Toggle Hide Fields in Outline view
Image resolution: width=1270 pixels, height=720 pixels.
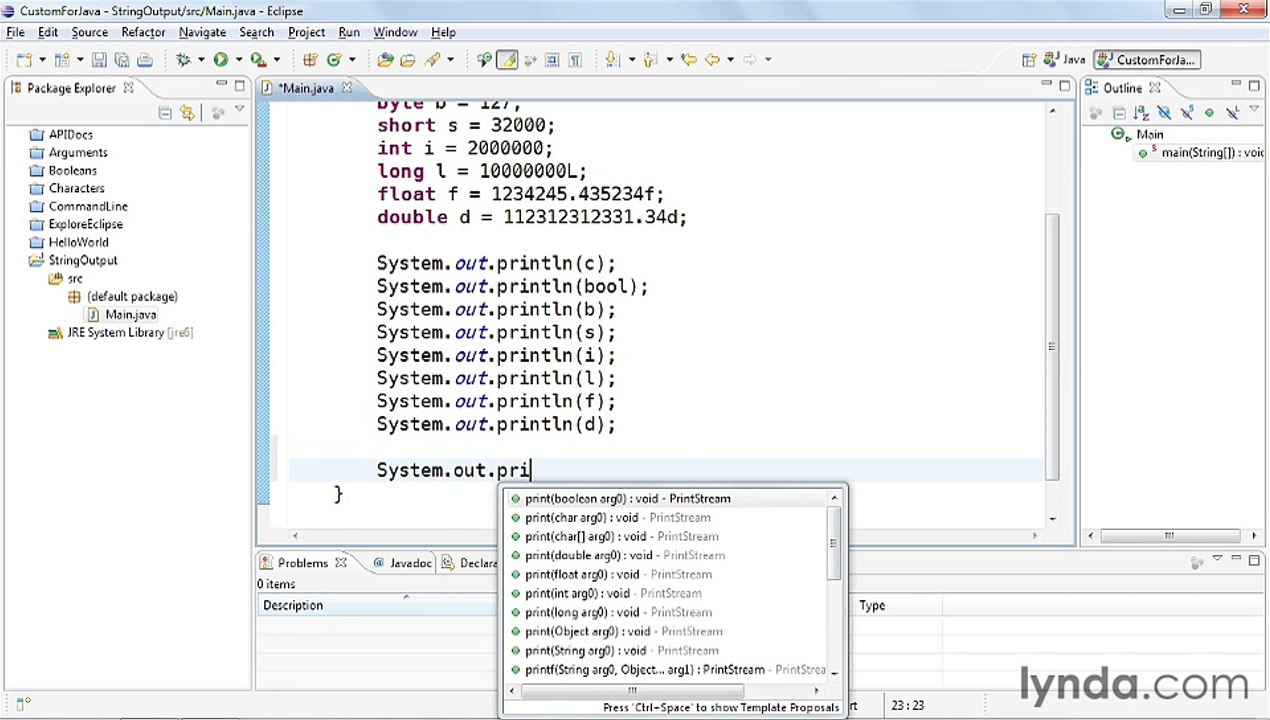coord(1164,112)
